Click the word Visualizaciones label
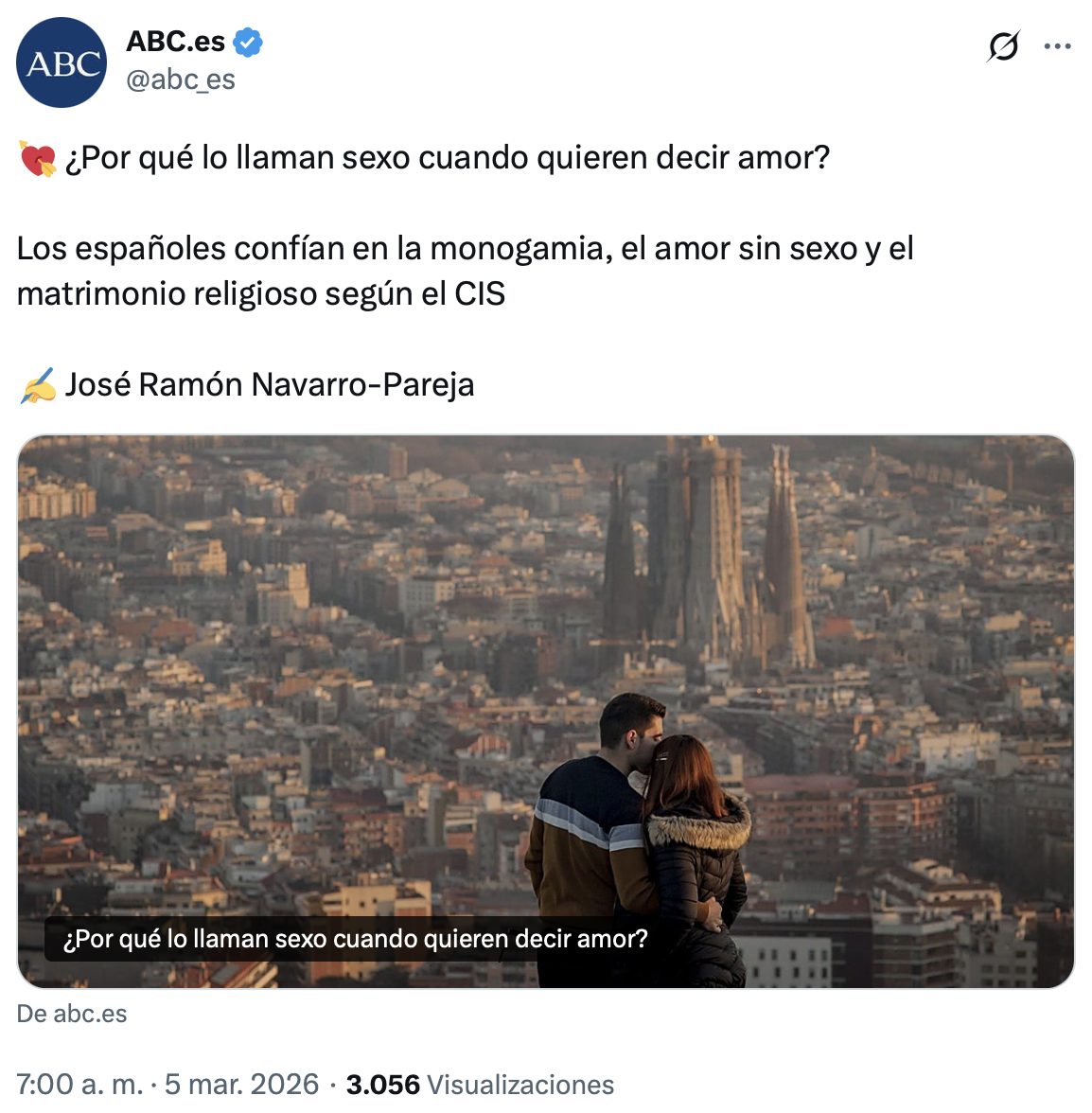This screenshot has width=1092, height=1113. coord(520,1085)
